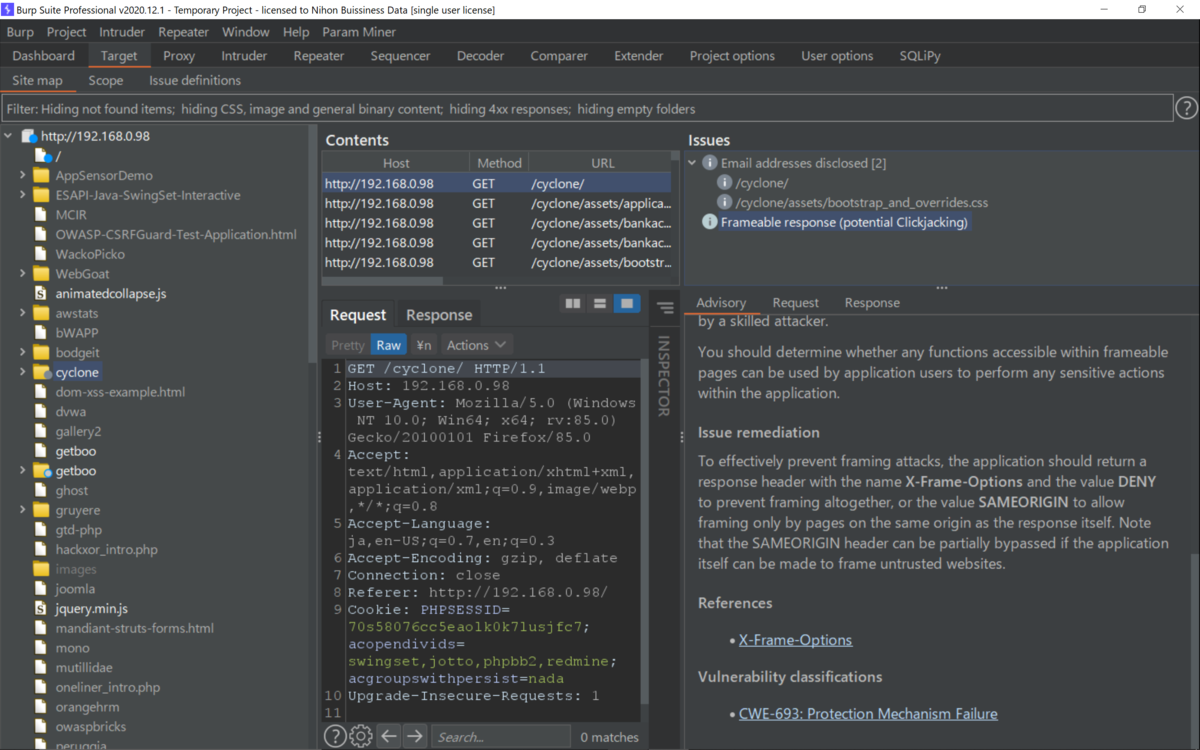Sort contents by Method column header

pos(499,163)
